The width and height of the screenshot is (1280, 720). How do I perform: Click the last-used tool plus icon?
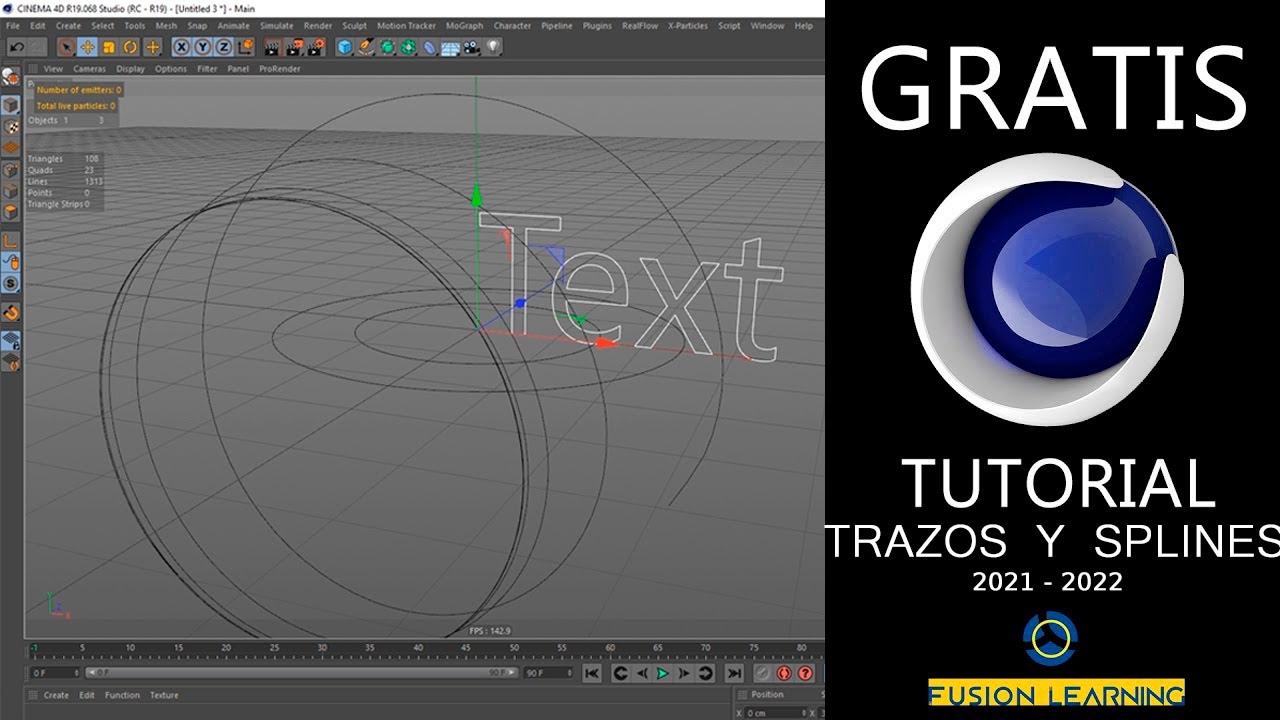[152, 47]
